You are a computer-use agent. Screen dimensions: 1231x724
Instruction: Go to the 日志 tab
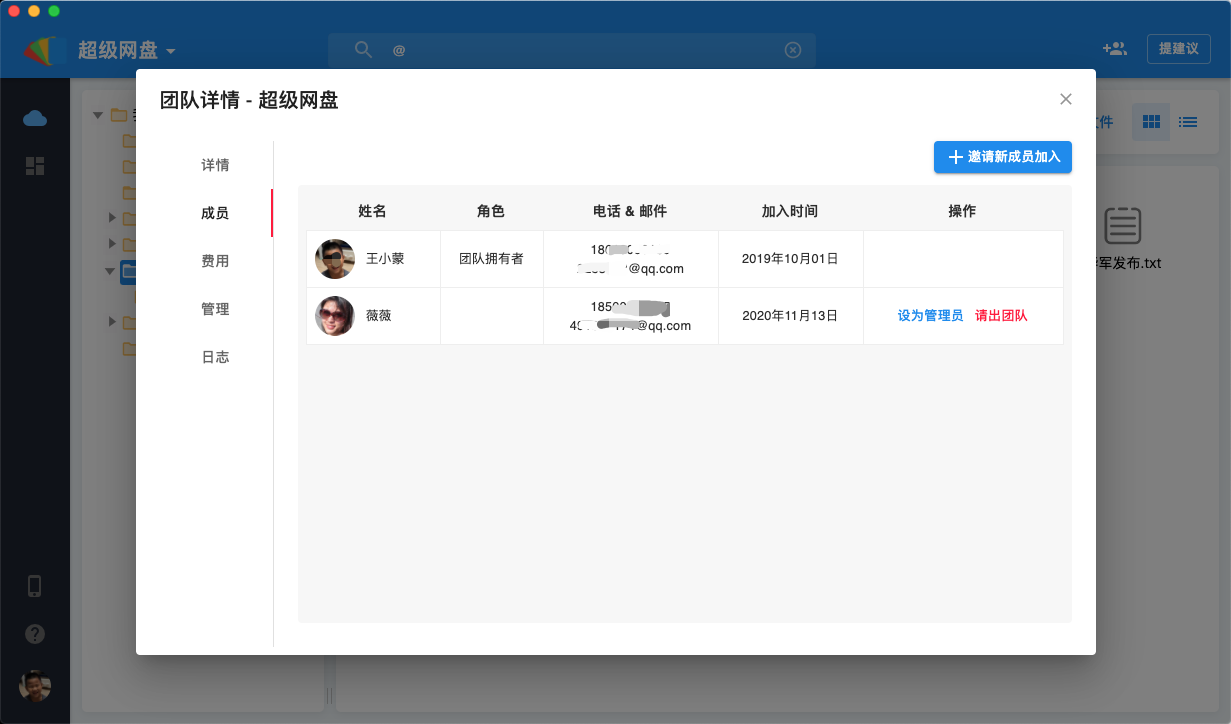tap(215, 357)
